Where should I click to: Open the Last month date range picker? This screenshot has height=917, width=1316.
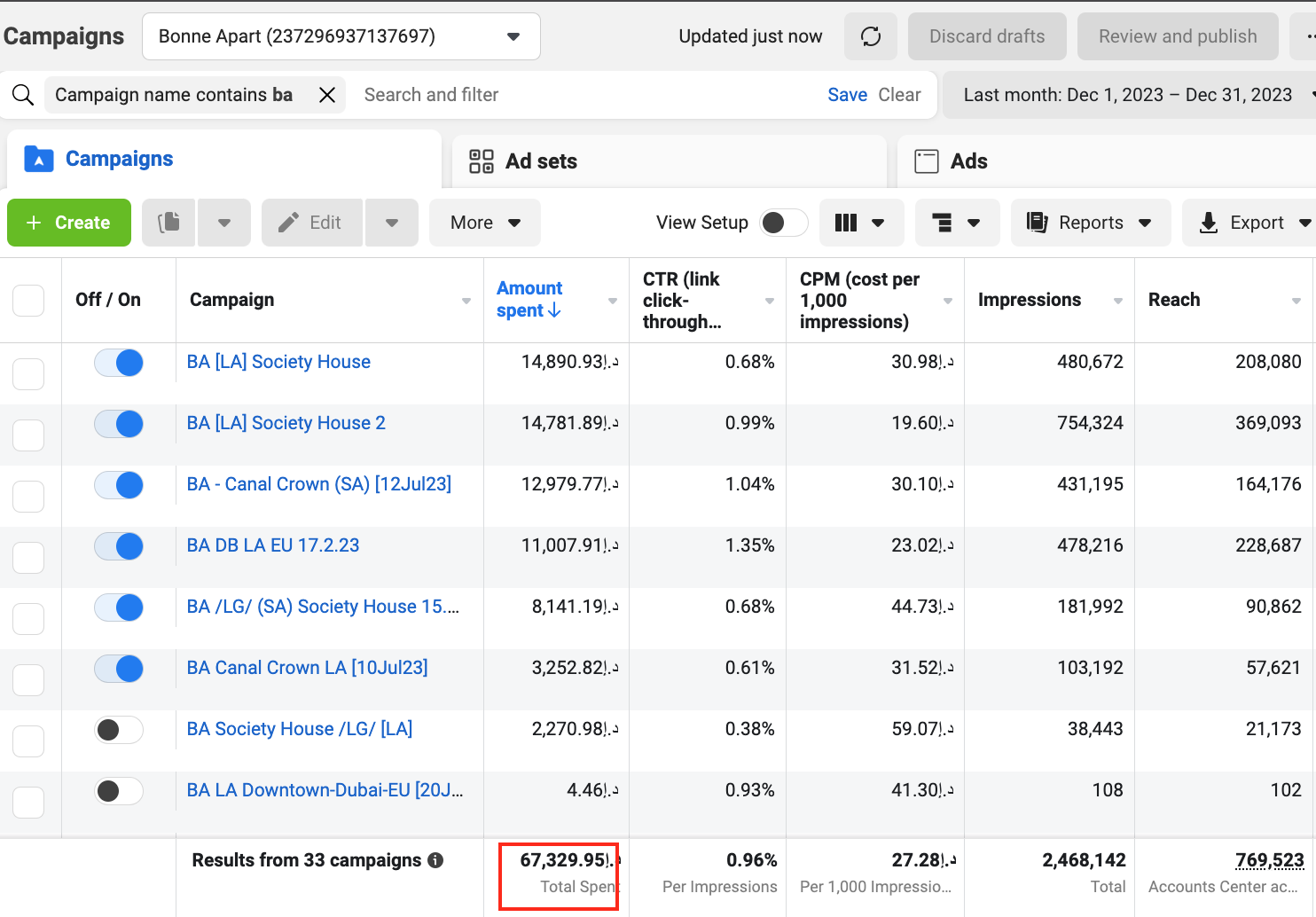pos(1128,95)
